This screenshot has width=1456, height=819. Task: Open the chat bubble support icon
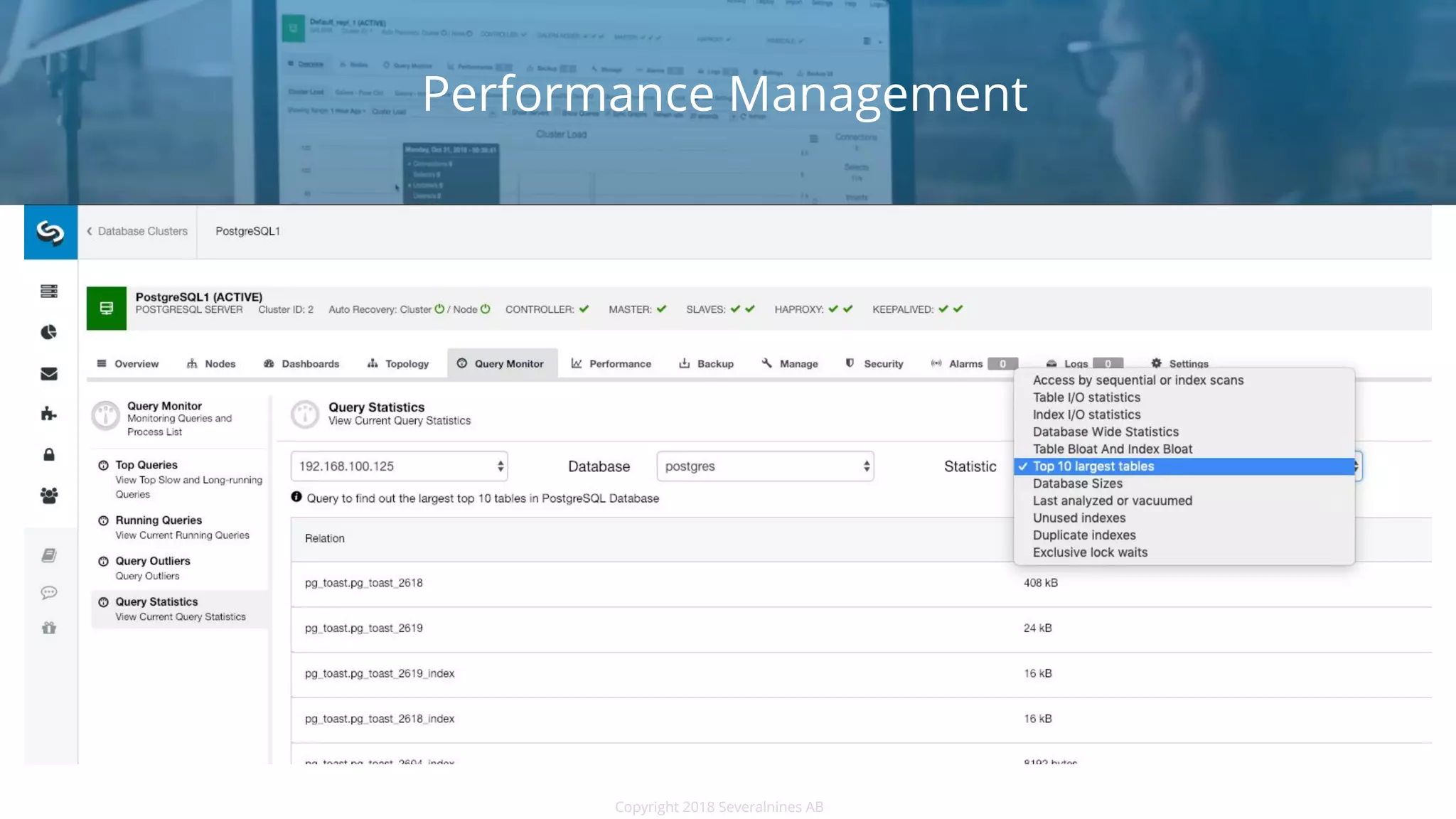(x=49, y=592)
